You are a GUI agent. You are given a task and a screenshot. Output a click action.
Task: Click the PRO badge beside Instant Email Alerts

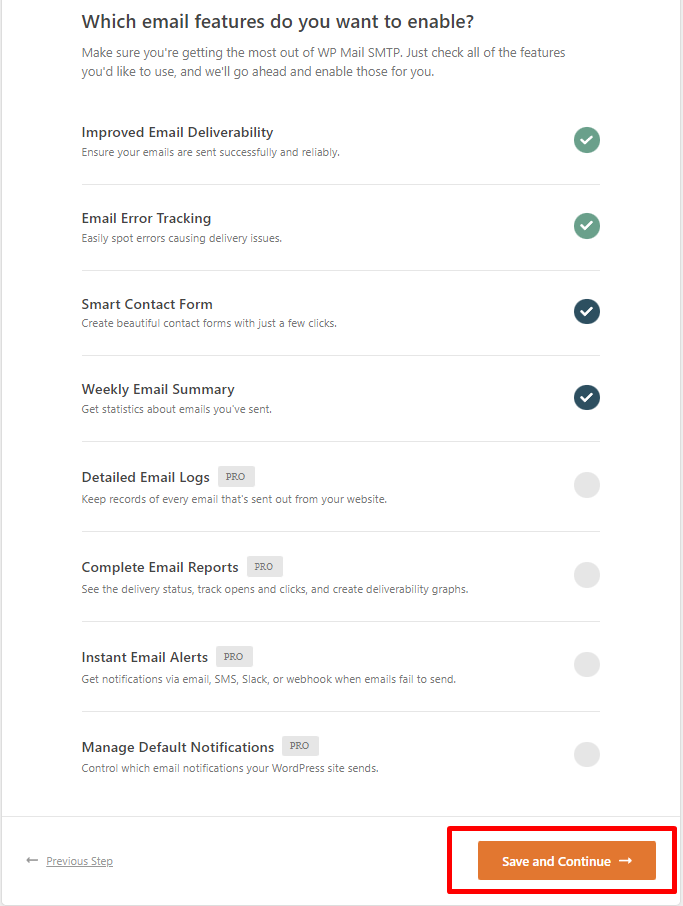coord(234,657)
